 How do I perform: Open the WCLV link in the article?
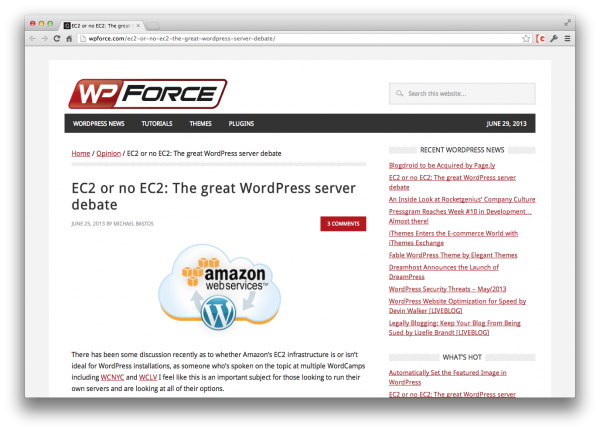click(x=148, y=377)
